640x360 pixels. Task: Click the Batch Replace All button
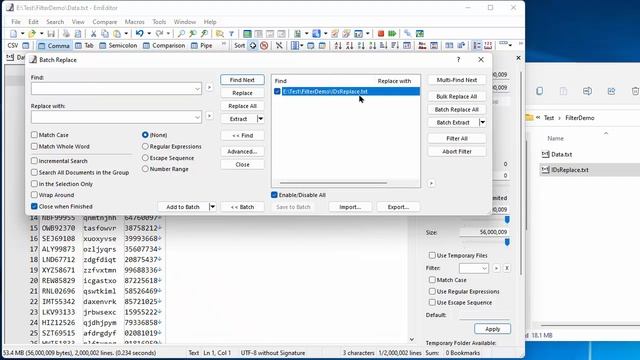457,109
